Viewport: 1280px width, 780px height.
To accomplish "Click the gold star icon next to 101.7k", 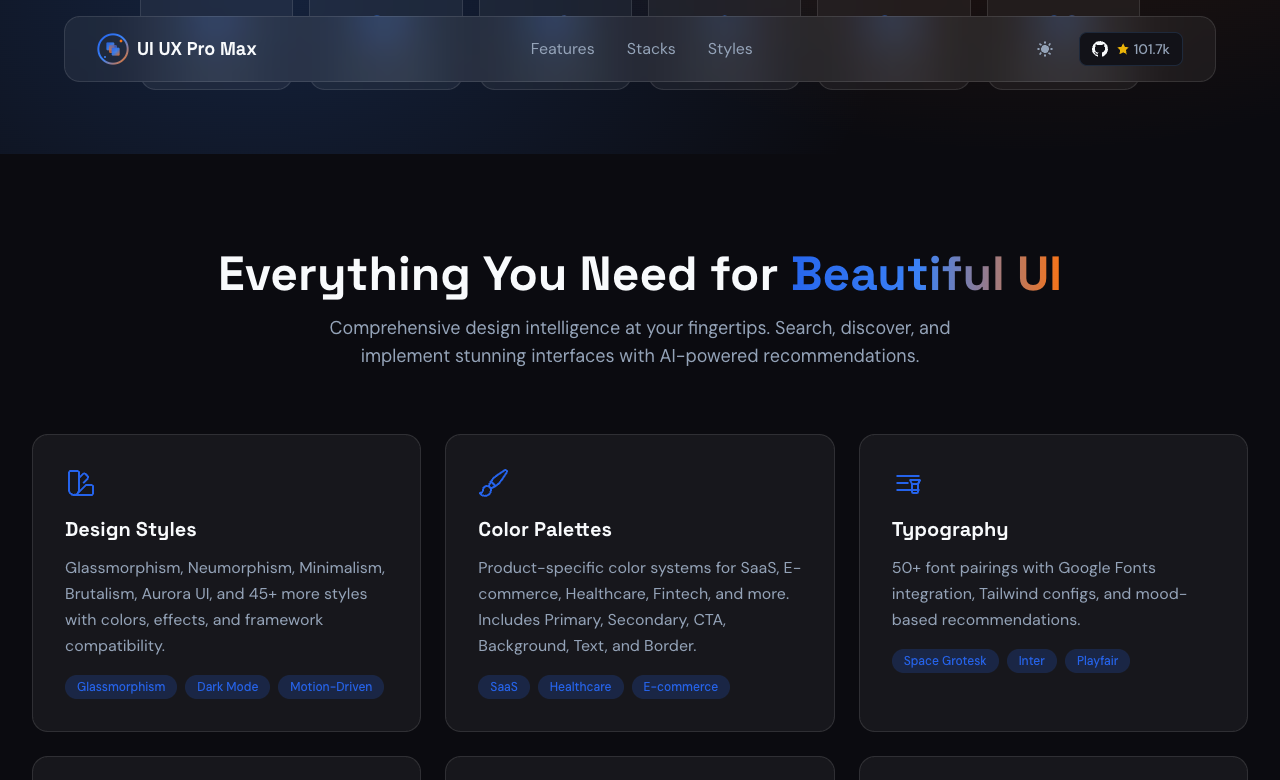I will (x=1123, y=49).
